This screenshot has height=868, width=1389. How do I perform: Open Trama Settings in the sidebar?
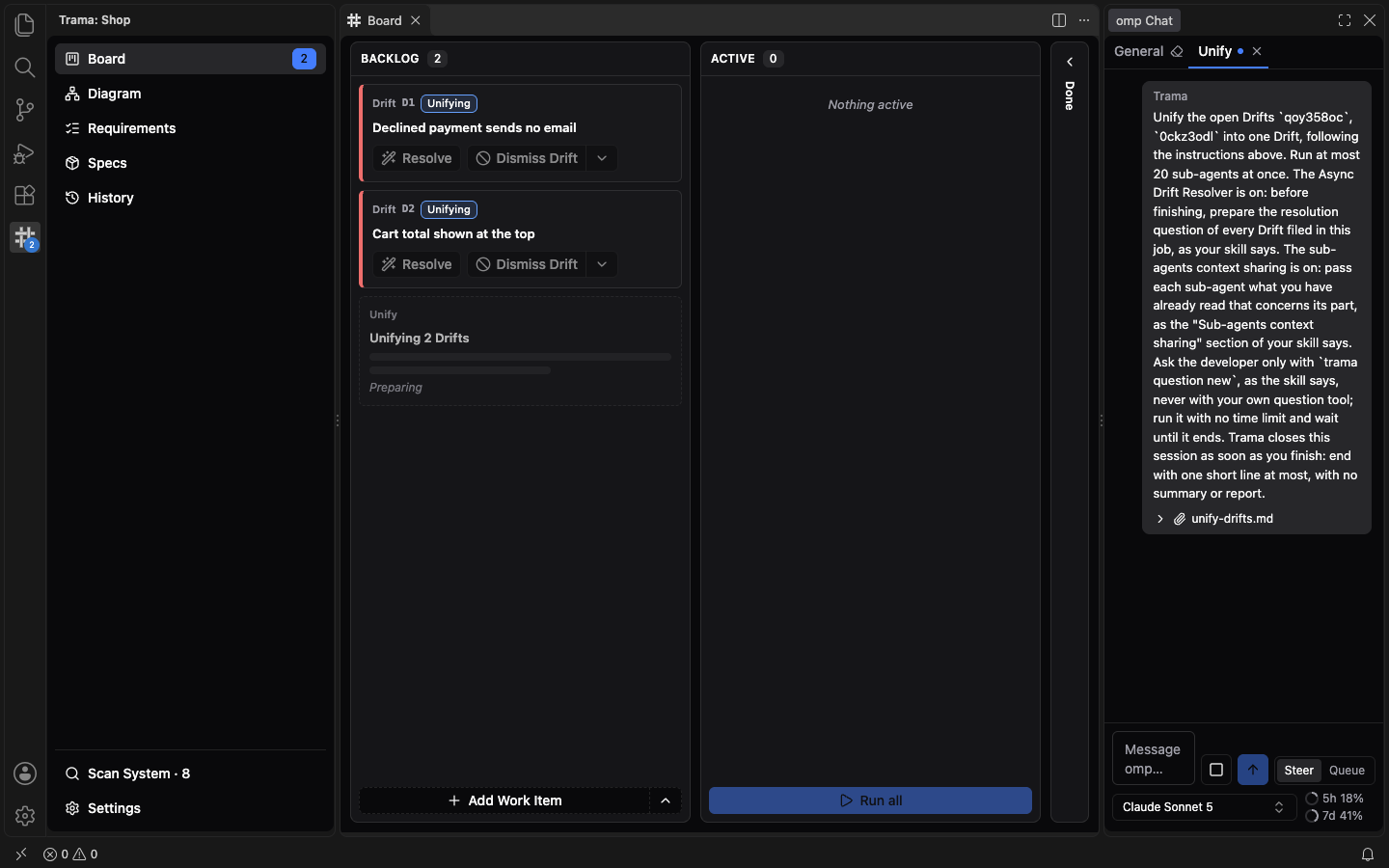pos(190,808)
